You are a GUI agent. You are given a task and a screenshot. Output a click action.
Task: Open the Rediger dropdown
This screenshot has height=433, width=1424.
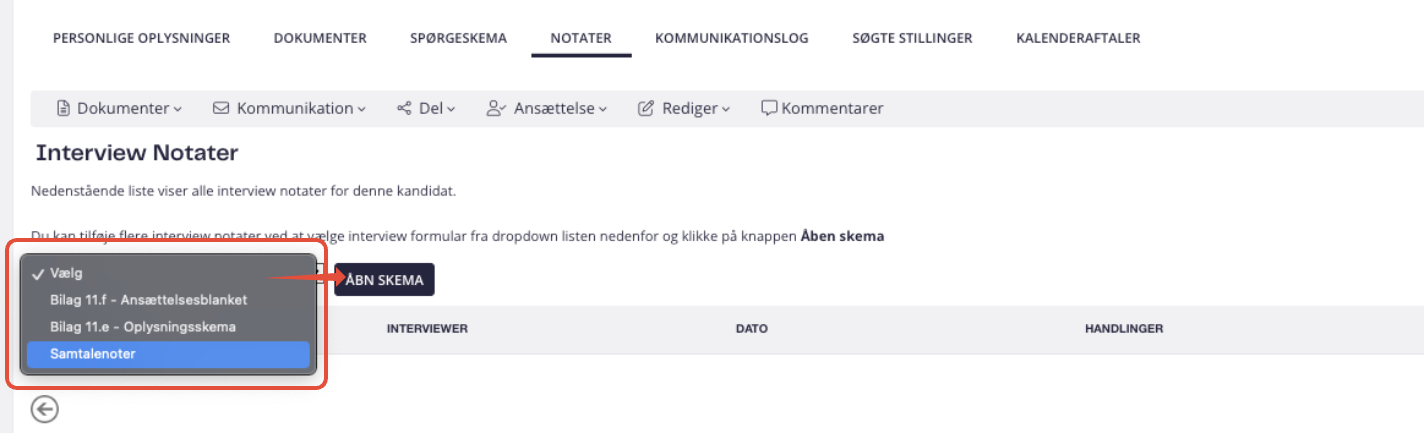coord(684,108)
